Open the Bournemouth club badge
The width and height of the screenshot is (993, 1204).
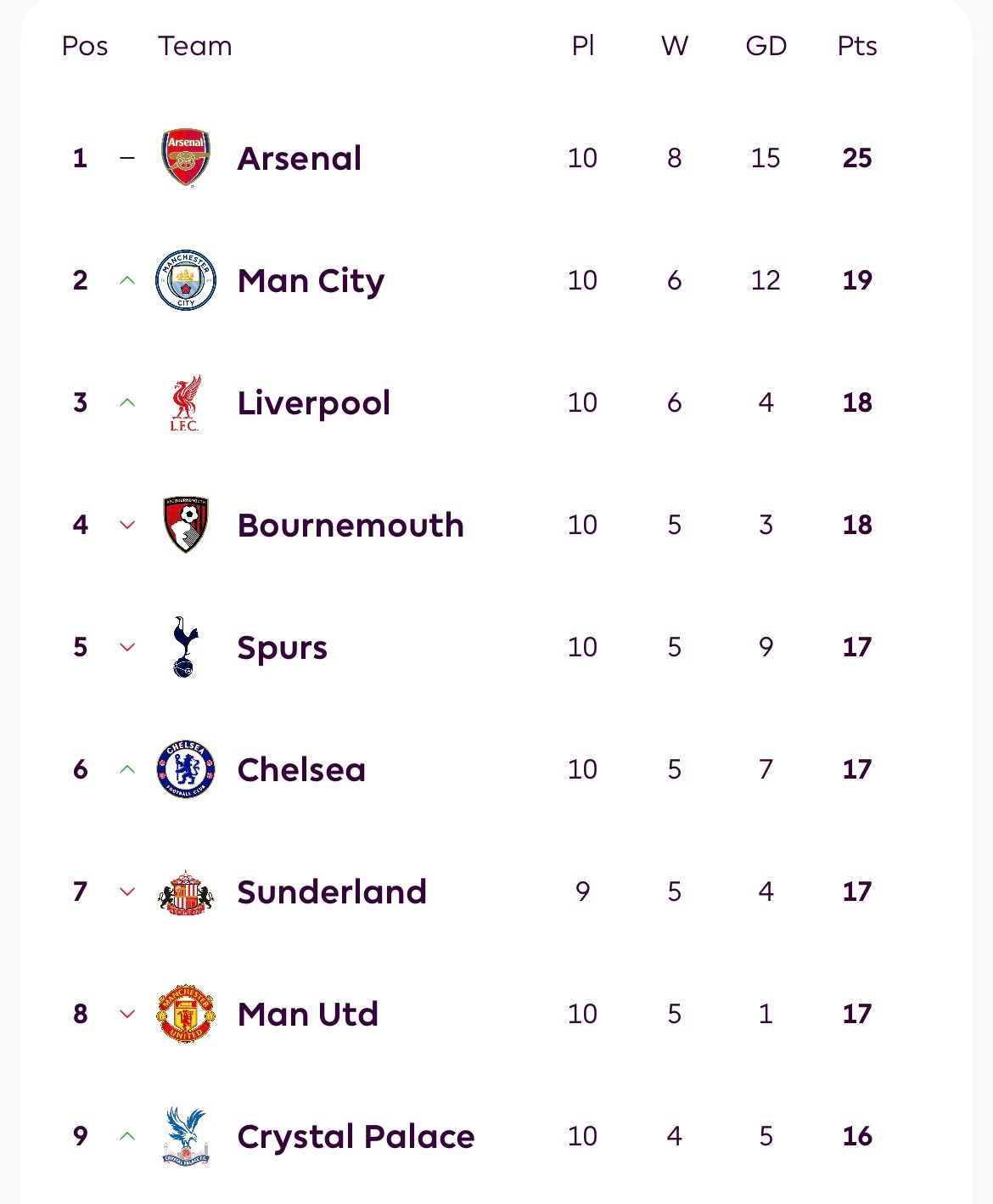(x=186, y=525)
